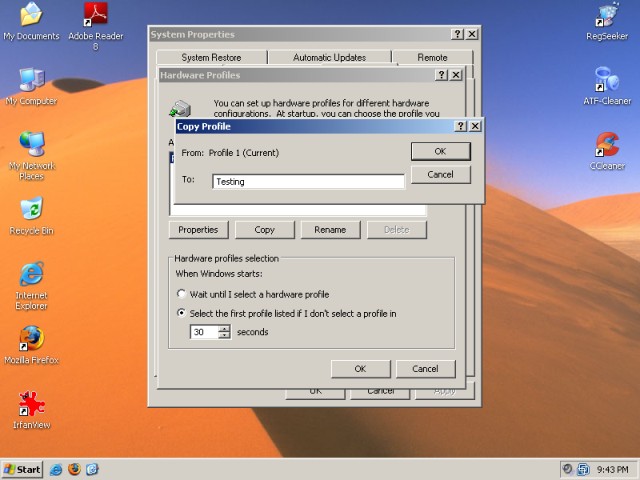Viewport: 640px width, 480px height.
Task: Select the My Computer desktop icon
Action: coord(31,87)
